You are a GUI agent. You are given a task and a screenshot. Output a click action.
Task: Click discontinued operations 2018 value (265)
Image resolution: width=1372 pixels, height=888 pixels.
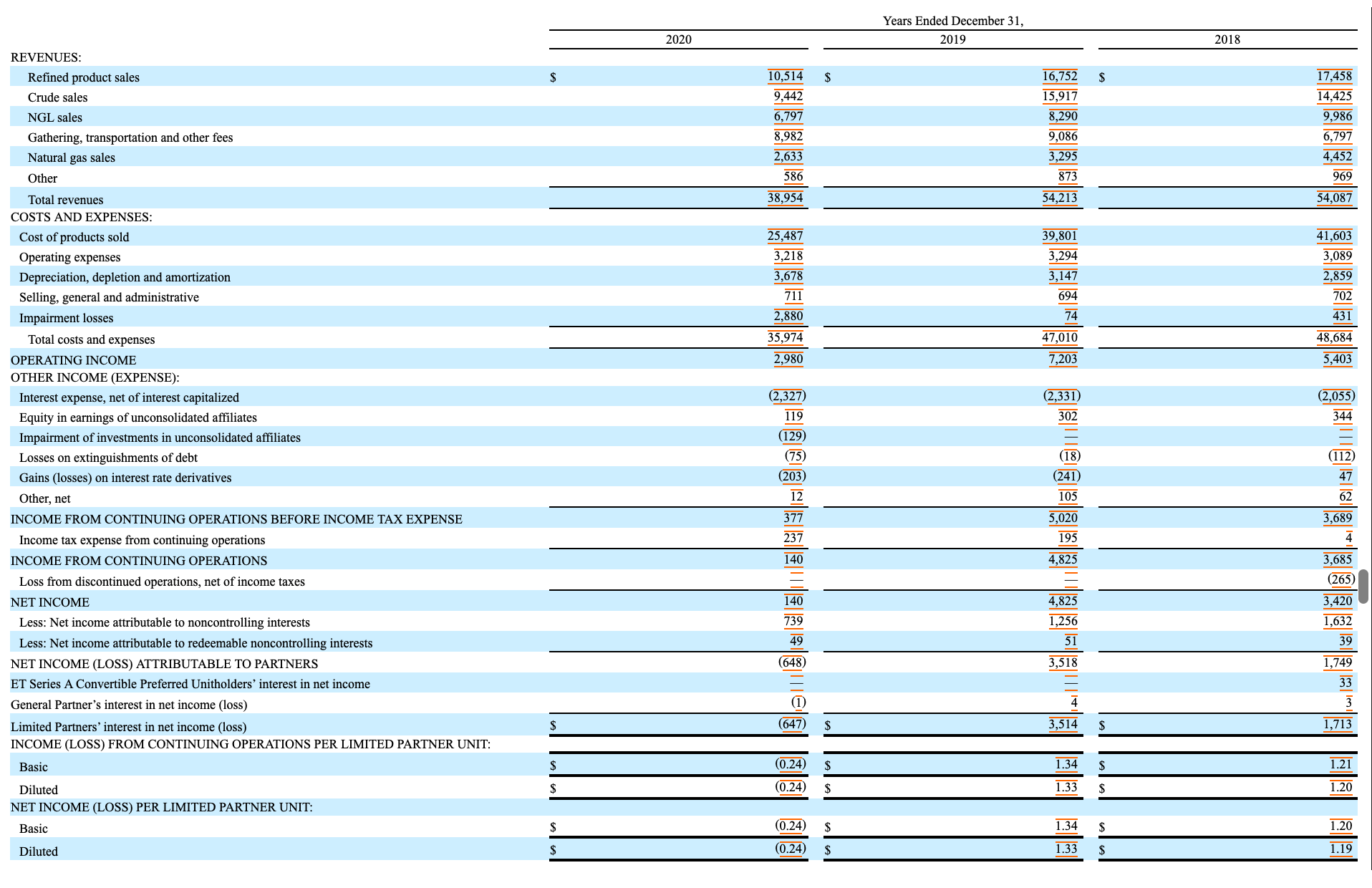pos(1341,579)
